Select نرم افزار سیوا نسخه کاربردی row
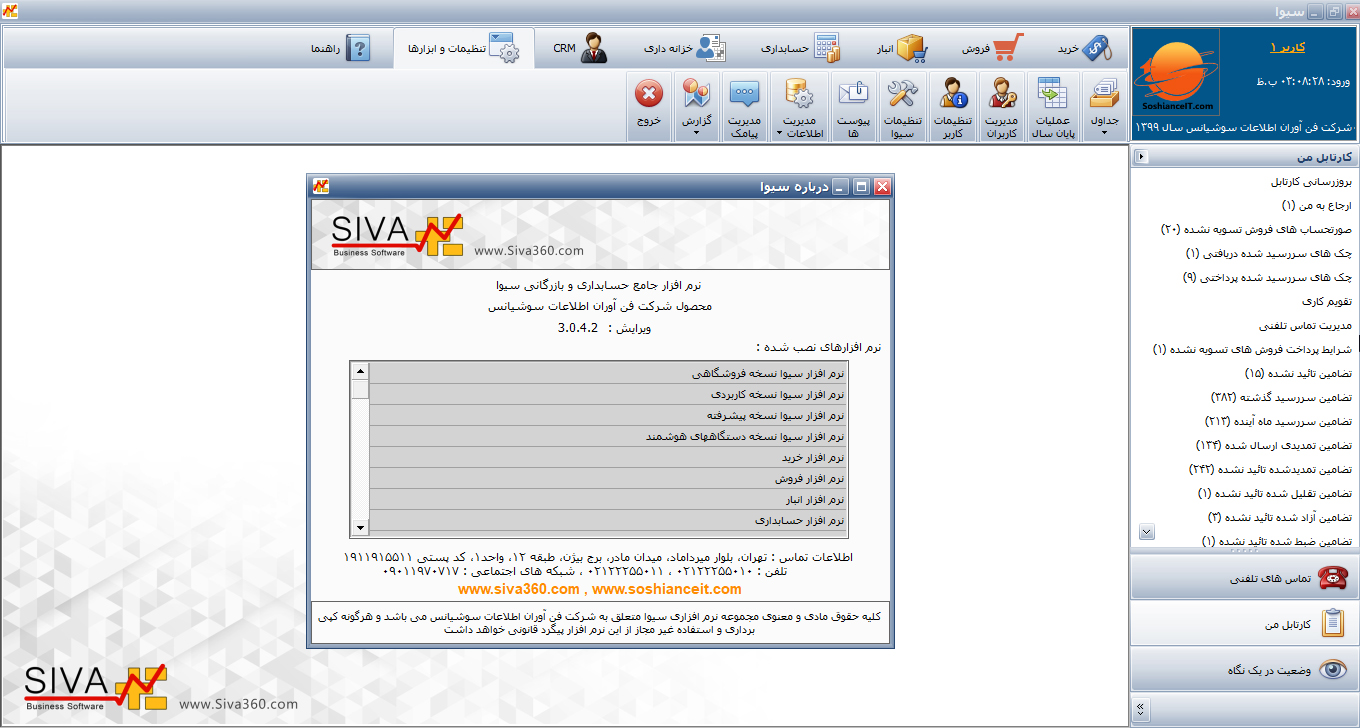The image size is (1360, 728). coord(608,394)
